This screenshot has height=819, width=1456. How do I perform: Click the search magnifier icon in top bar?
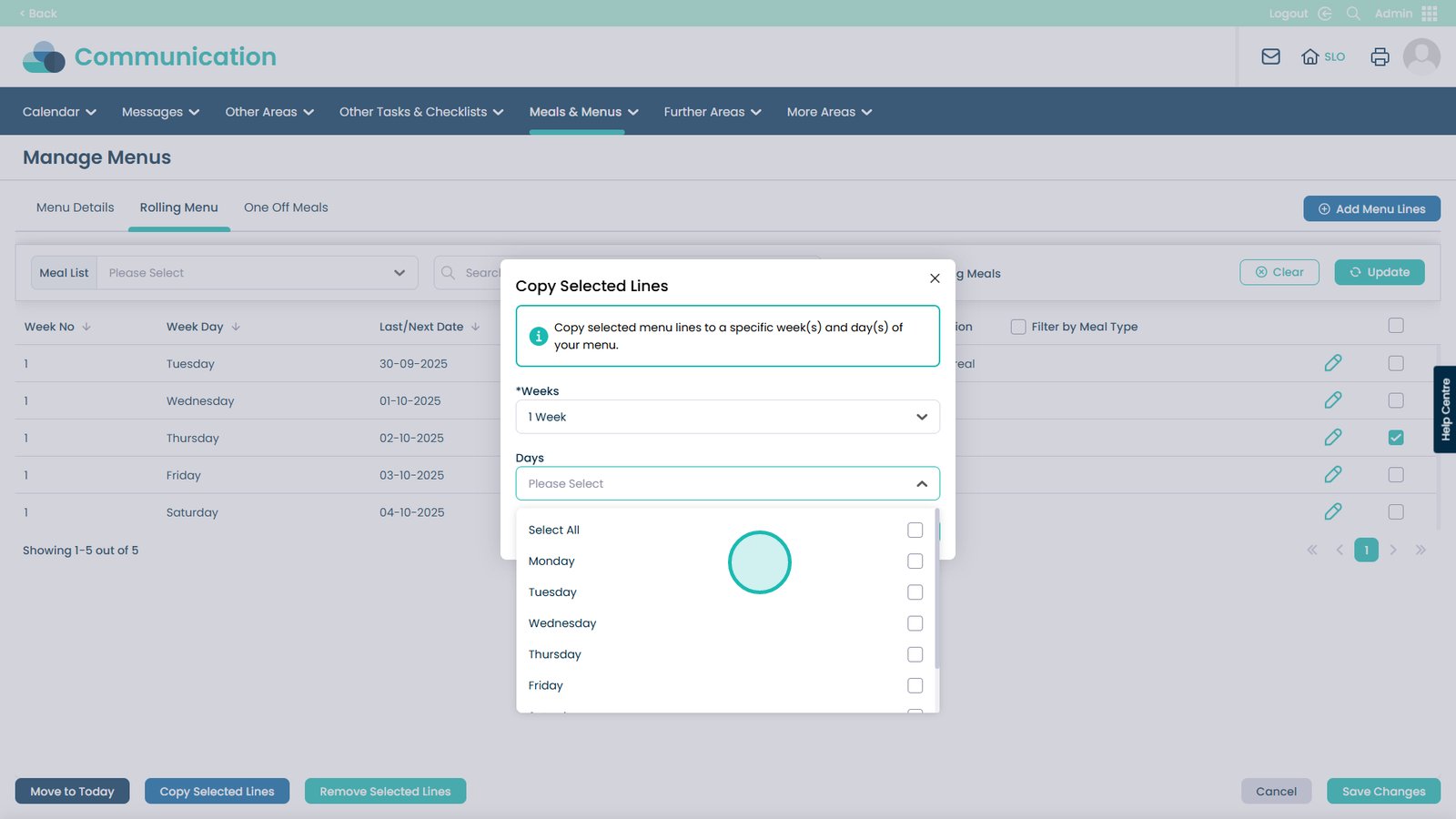click(1353, 14)
